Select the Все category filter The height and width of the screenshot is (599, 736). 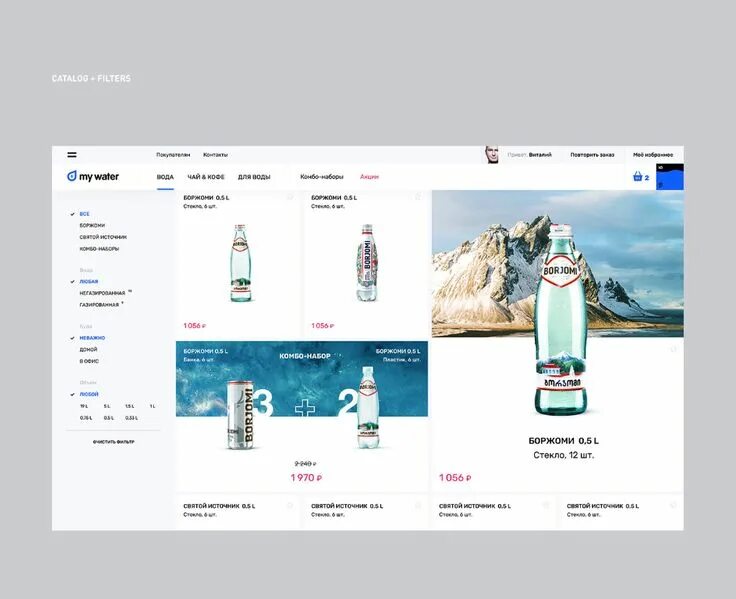pos(84,214)
